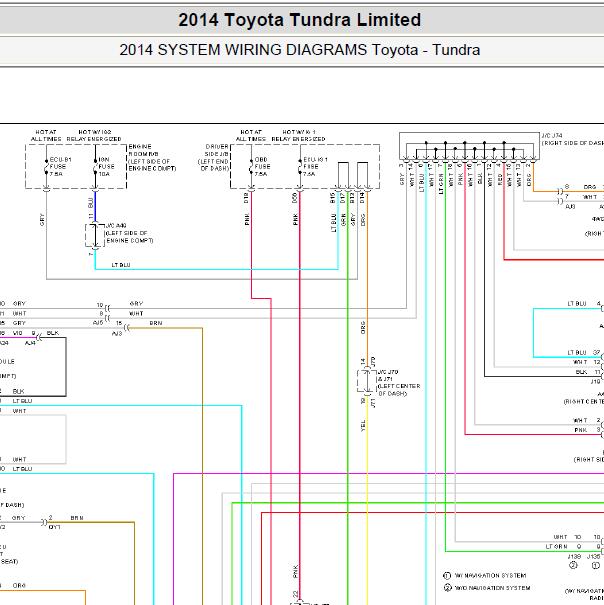Select the 'LT GRN' wire label near J139
This screenshot has height=605, width=604.
pos(557,547)
